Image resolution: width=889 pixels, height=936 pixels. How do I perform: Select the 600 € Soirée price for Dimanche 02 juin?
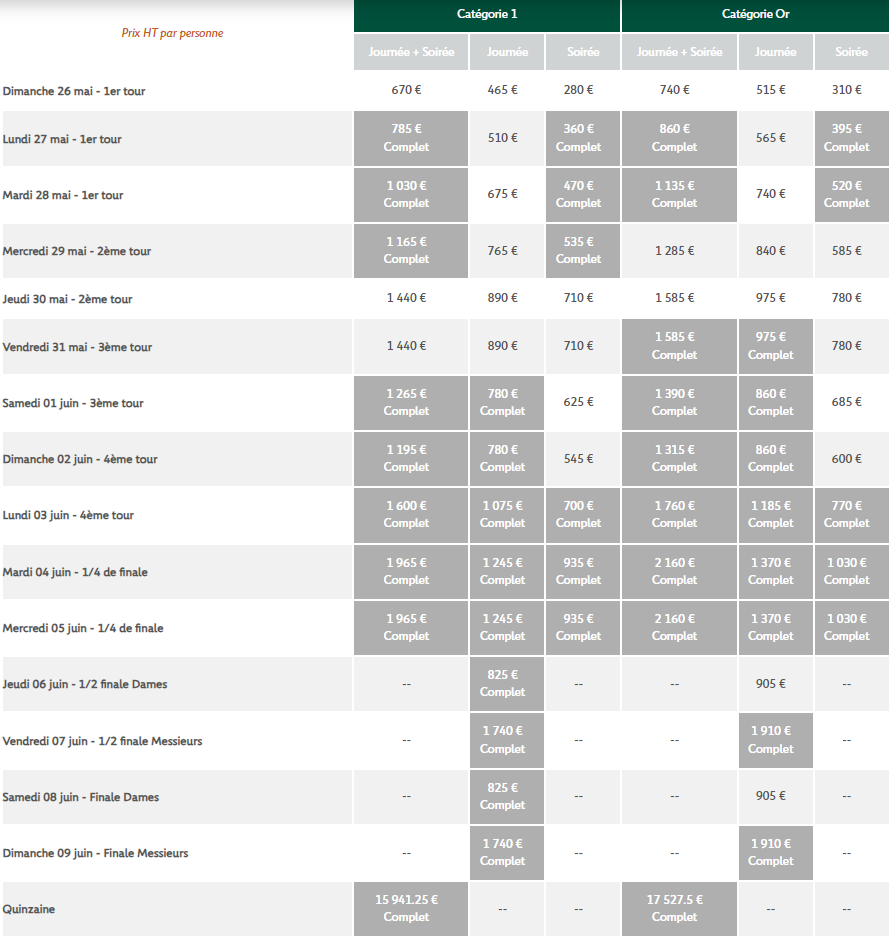click(846, 459)
